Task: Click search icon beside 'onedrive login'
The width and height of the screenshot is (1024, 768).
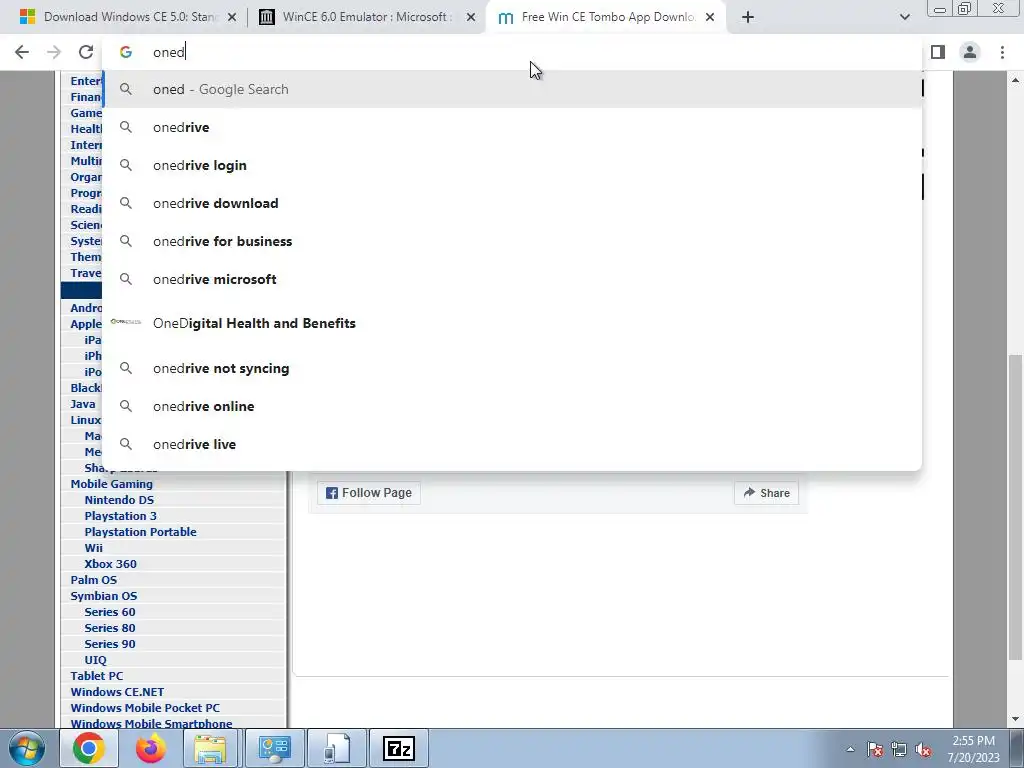Action: pyautogui.click(x=125, y=165)
